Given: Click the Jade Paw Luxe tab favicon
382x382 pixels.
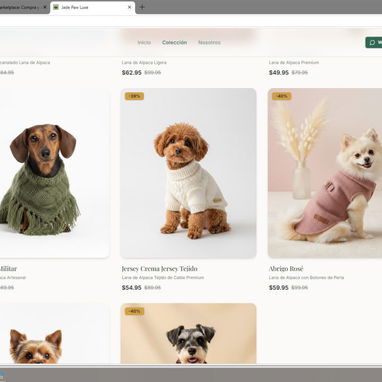Looking at the screenshot, I should point(56,7).
